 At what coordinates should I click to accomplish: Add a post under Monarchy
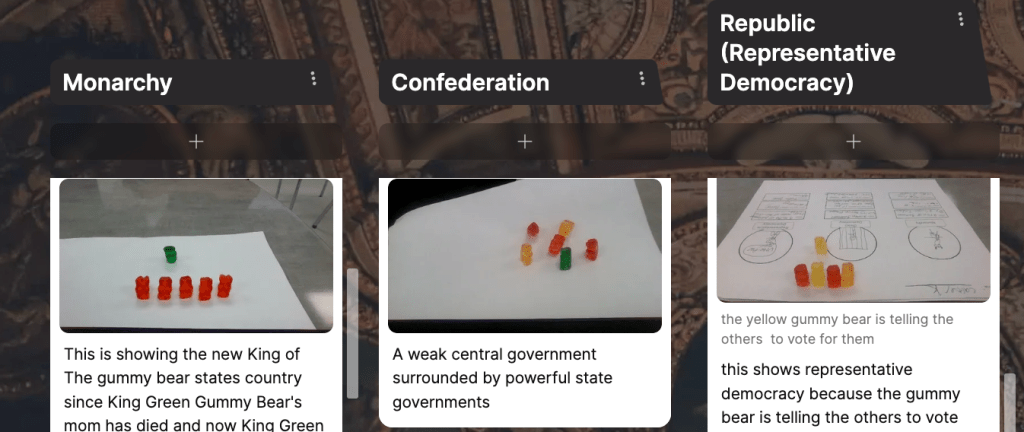[x=196, y=142]
